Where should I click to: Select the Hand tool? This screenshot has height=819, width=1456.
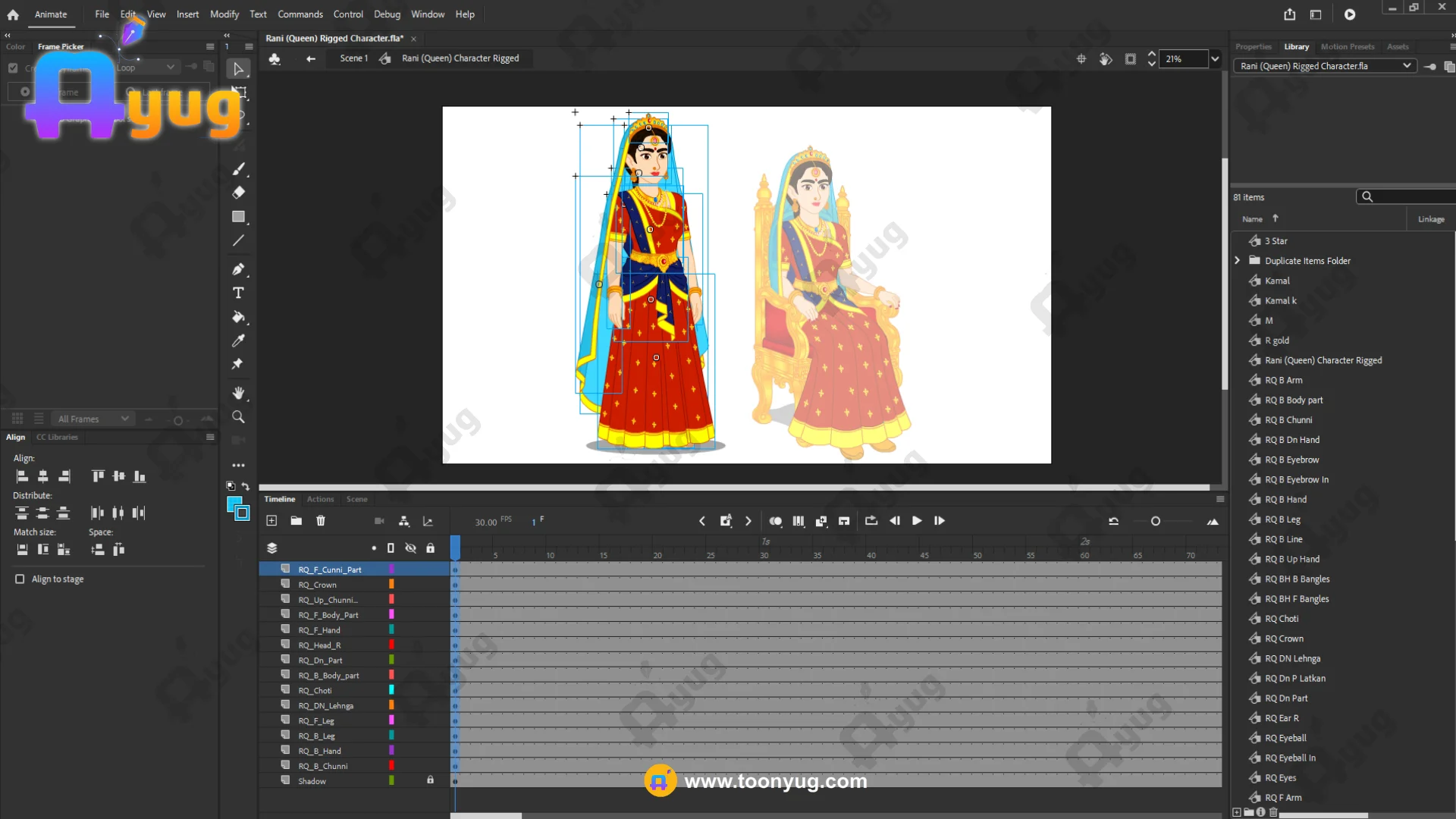(238, 393)
